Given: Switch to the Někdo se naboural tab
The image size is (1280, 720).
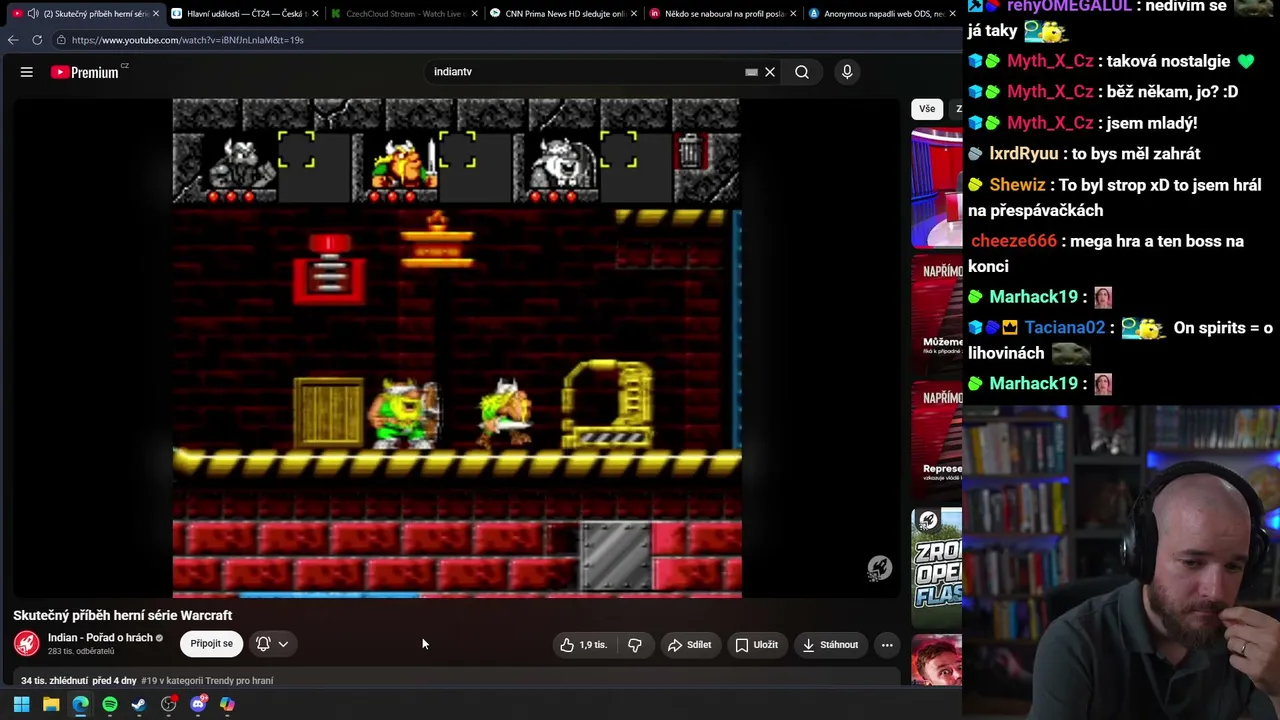Looking at the screenshot, I should pos(722,14).
